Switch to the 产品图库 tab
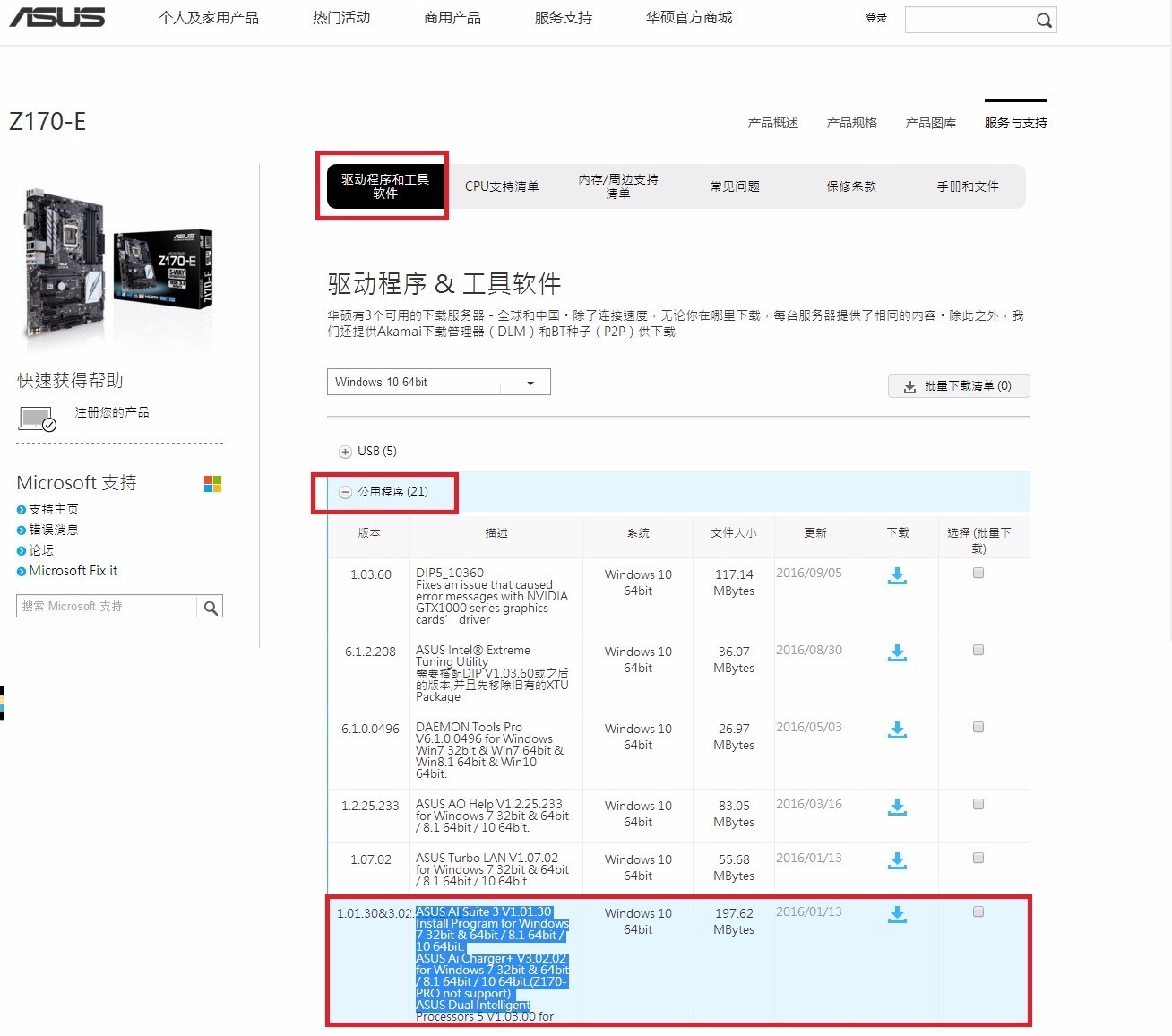Viewport: 1172px width, 1036px height. 931,123
